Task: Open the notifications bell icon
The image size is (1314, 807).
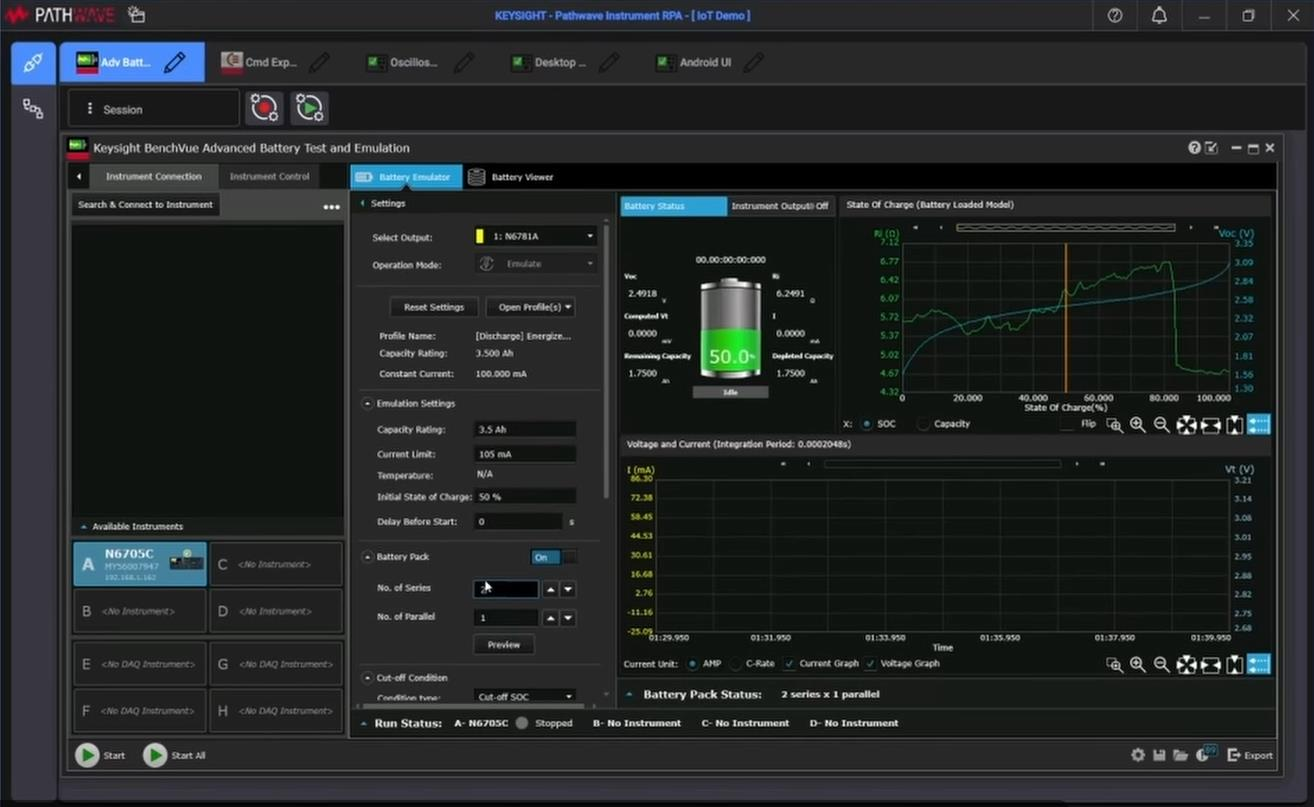Action: click(x=1159, y=16)
